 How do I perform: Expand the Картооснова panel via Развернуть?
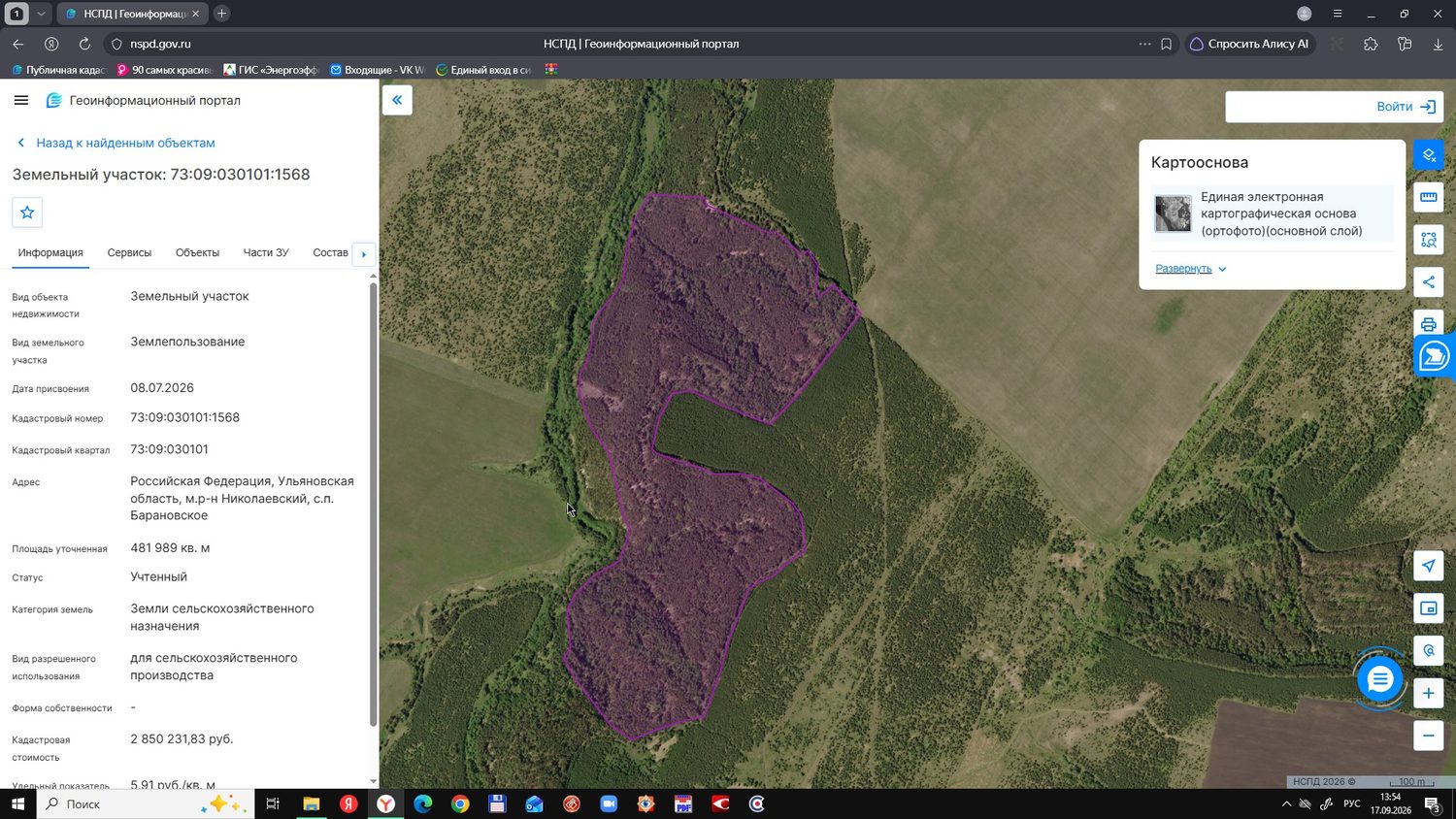(x=1191, y=269)
